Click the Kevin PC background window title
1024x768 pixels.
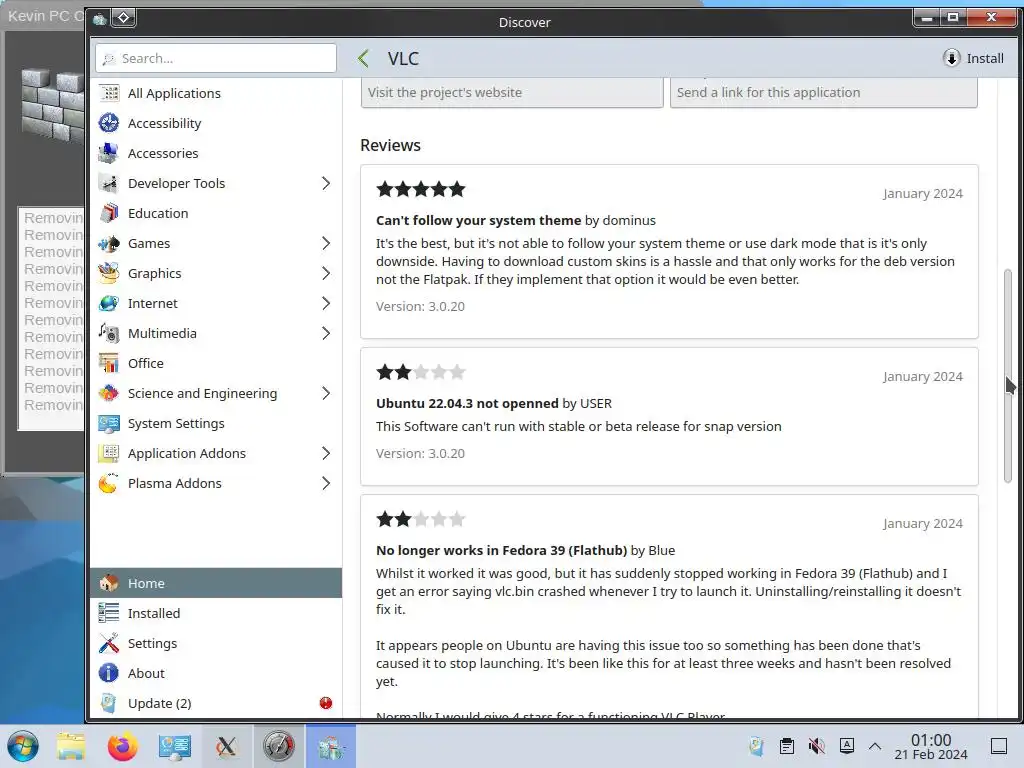[45, 16]
